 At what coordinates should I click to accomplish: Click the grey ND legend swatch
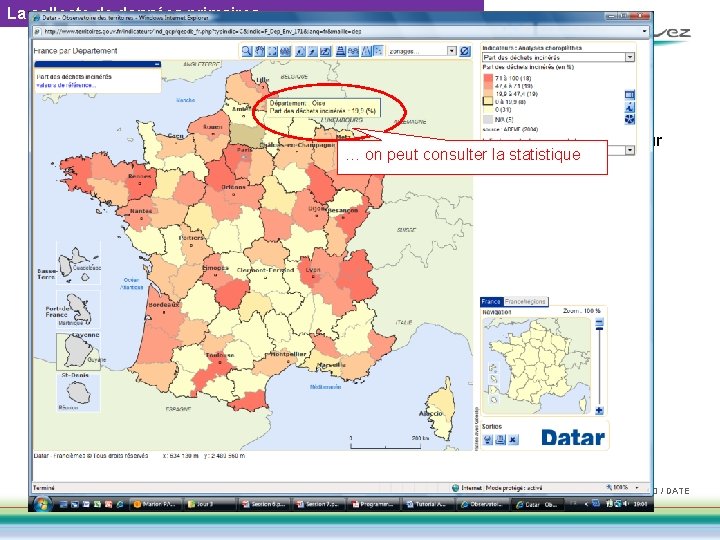[488, 119]
